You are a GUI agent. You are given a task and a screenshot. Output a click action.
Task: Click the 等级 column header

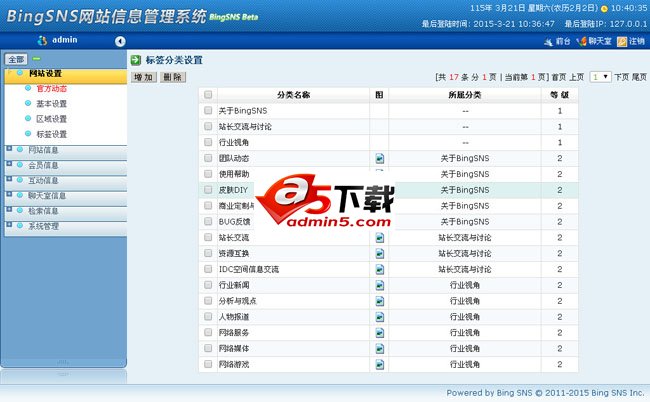click(x=559, y=95)
